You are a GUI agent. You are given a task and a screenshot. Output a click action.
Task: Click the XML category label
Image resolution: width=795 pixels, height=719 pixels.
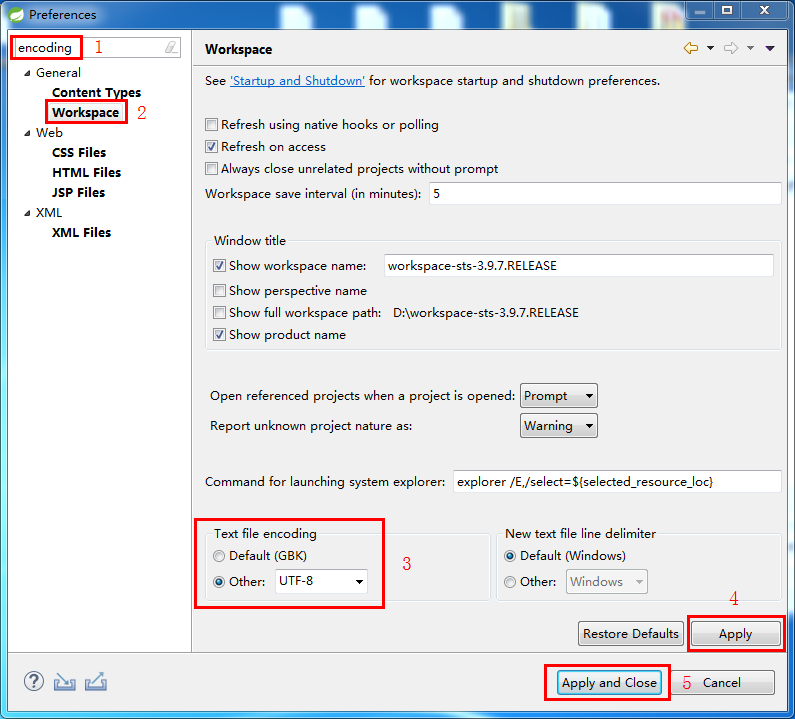pyautogui.click(x=49, y=213)
